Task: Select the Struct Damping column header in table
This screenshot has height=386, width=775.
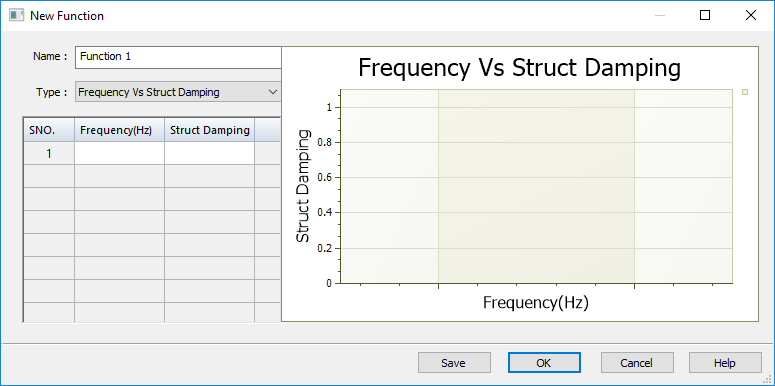Action: coord(210,130)
